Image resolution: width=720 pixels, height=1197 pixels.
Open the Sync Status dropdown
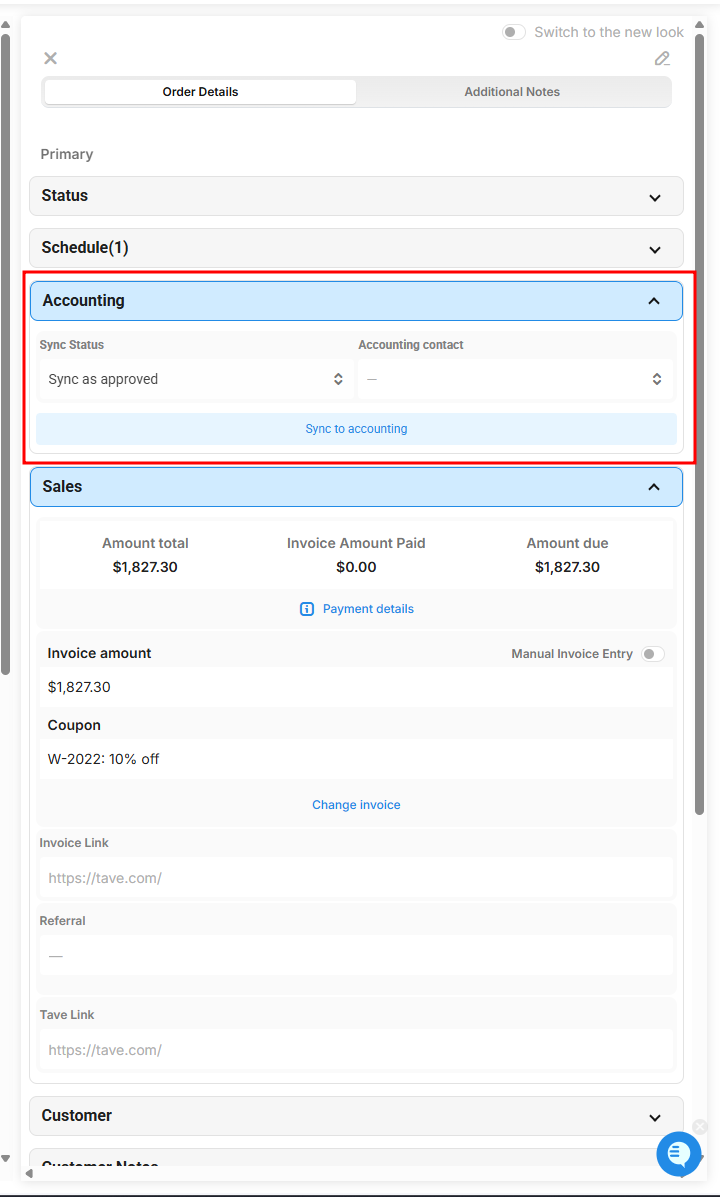click(x=196, y=379)
